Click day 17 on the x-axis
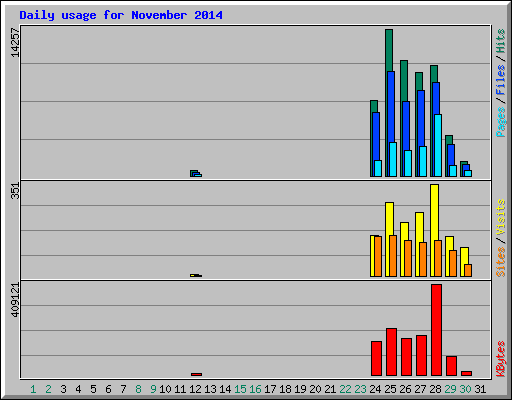Viewport: 512px width, 400px height. (x=270, y=389)
